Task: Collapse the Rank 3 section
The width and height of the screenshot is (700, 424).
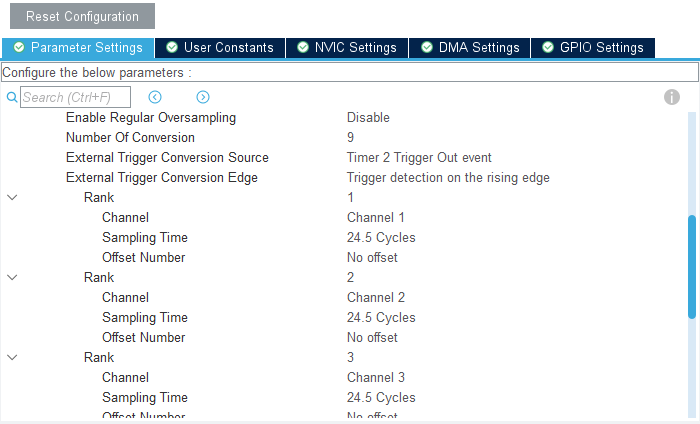Action: [x=12, y=357]
